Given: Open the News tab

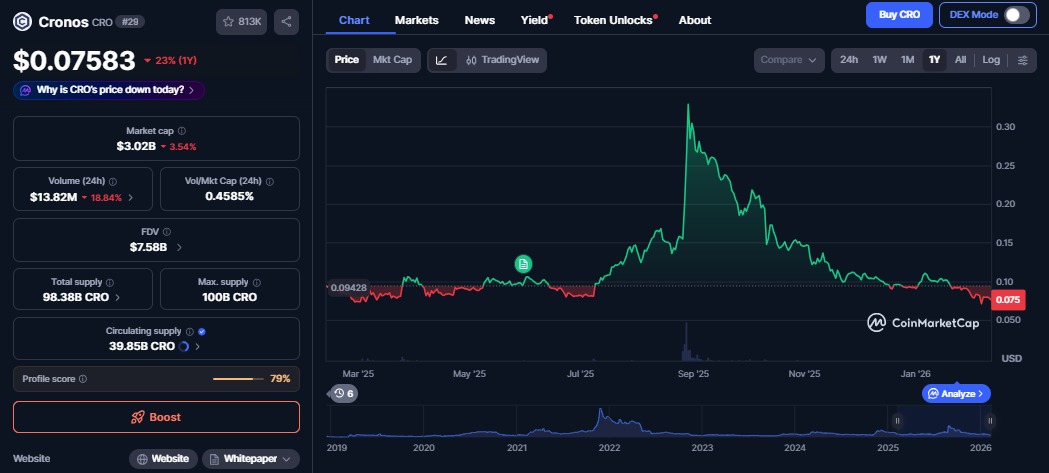Looking at the screenshot, I should pos(480,20).
